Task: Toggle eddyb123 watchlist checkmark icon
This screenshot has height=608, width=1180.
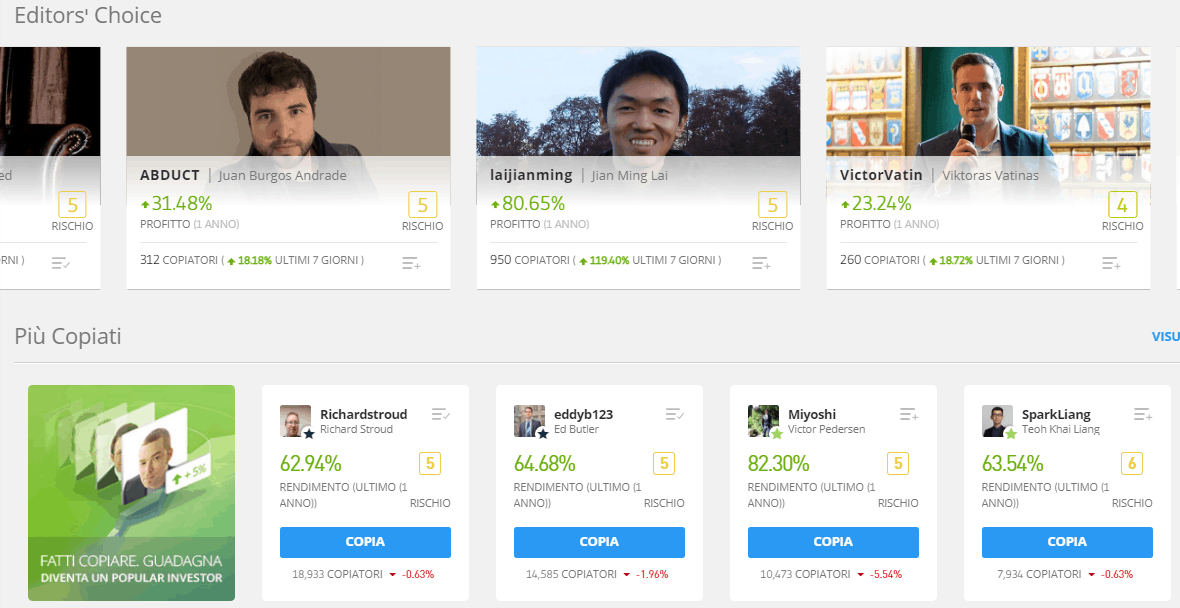Action: click(675, 414)
